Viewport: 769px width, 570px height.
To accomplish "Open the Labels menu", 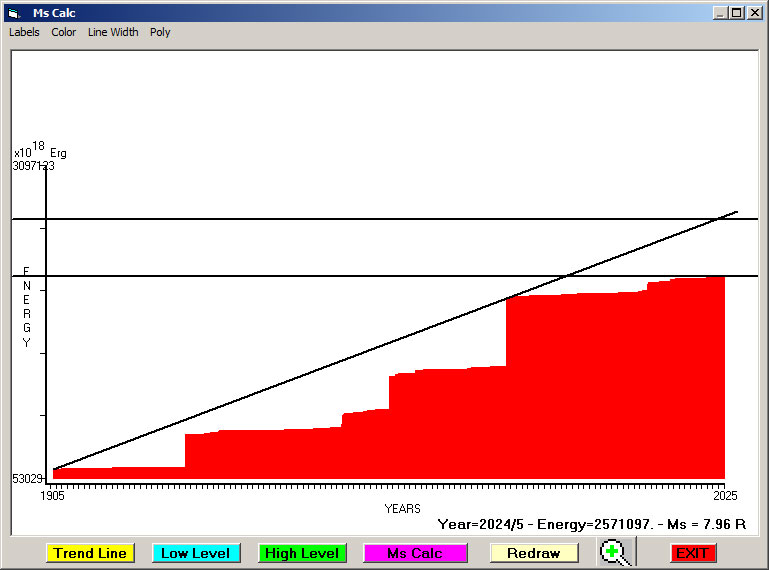I will click(24, 32).
